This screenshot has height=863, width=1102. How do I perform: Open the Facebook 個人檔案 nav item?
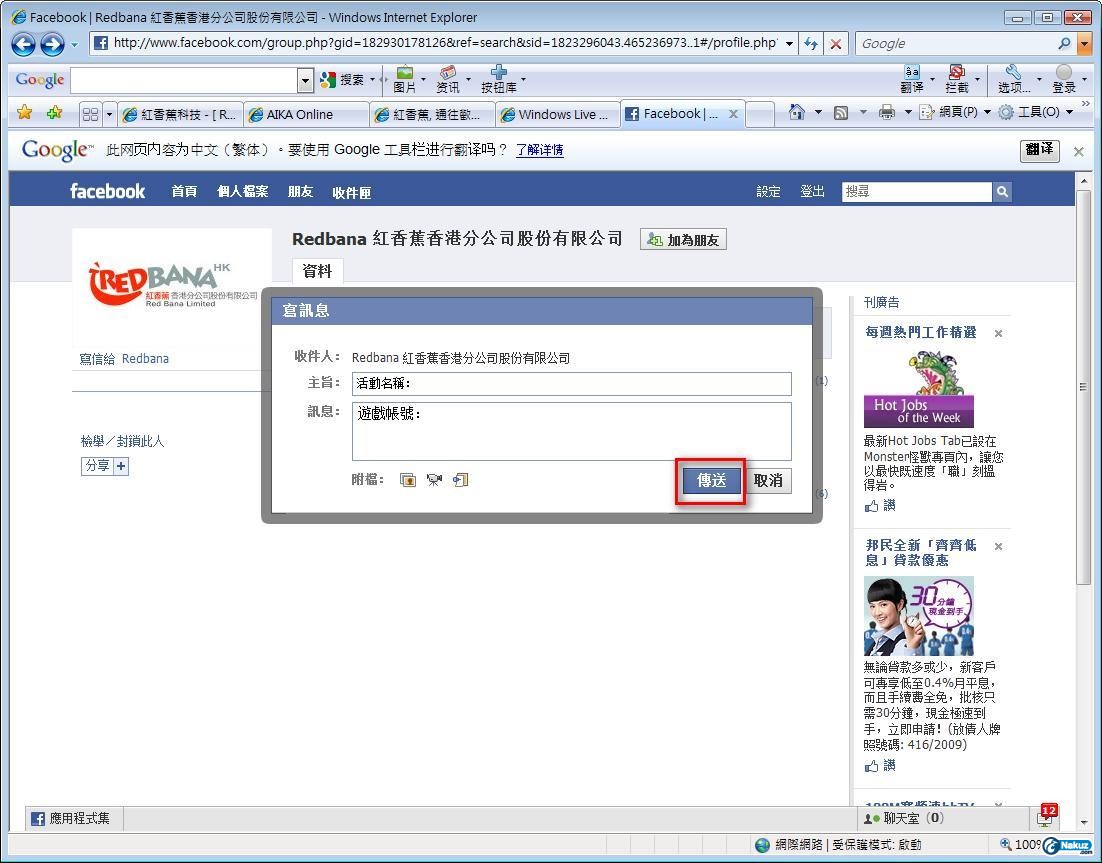click(x=242, y=191)
